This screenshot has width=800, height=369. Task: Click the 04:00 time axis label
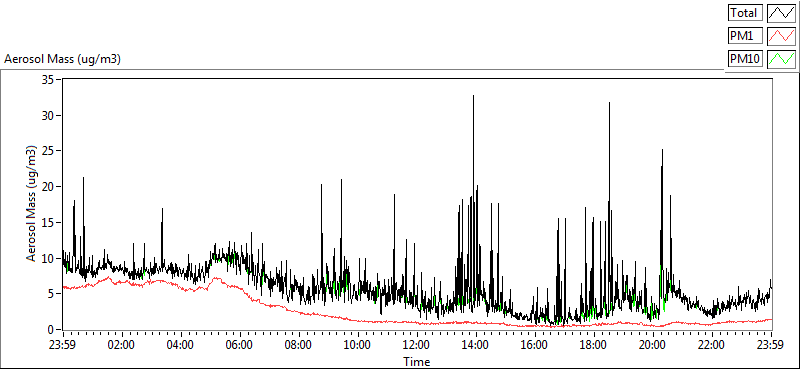(x=181, y=344)
